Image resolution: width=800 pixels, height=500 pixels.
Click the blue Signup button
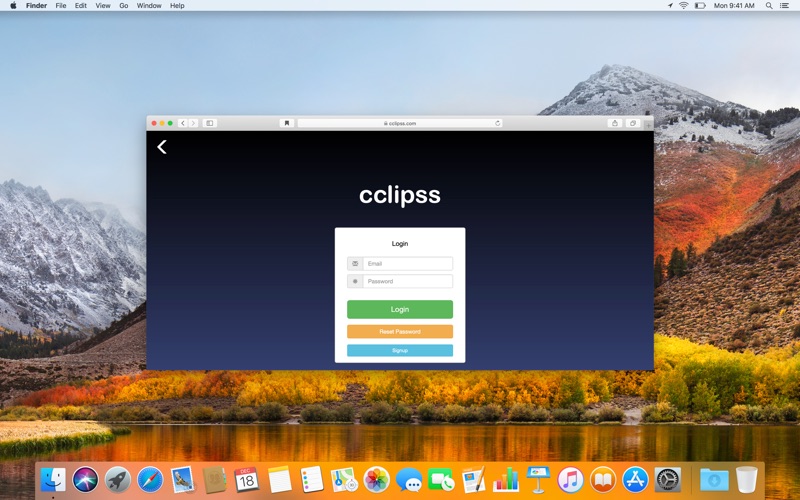coord(399,351)
